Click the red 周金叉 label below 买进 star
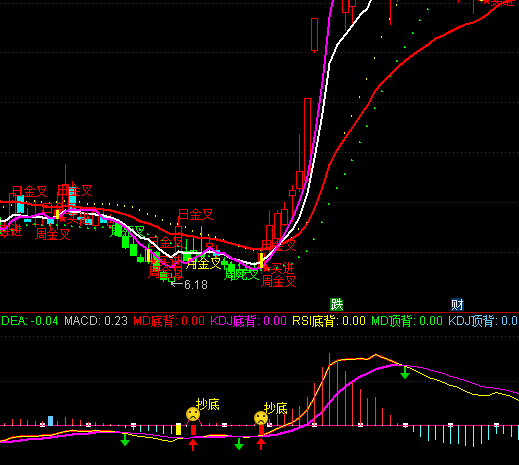519x465 pixels. click(x=279, y=281)
